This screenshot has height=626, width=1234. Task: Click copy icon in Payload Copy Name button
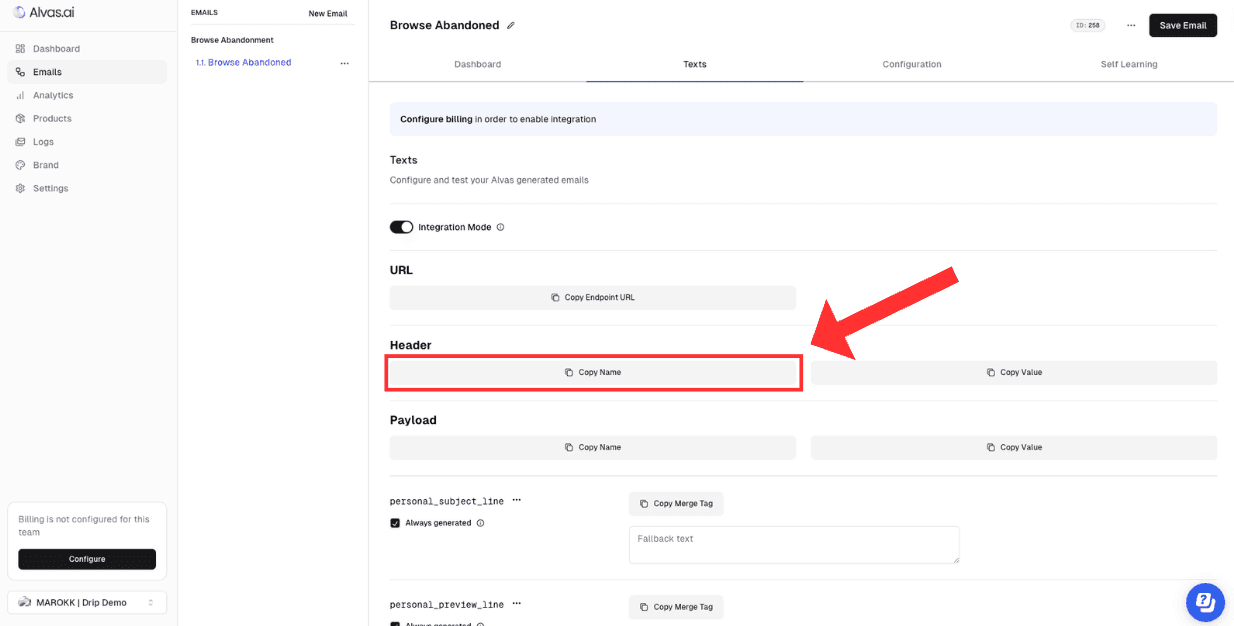pyautogui.click(x=569, y=448)
